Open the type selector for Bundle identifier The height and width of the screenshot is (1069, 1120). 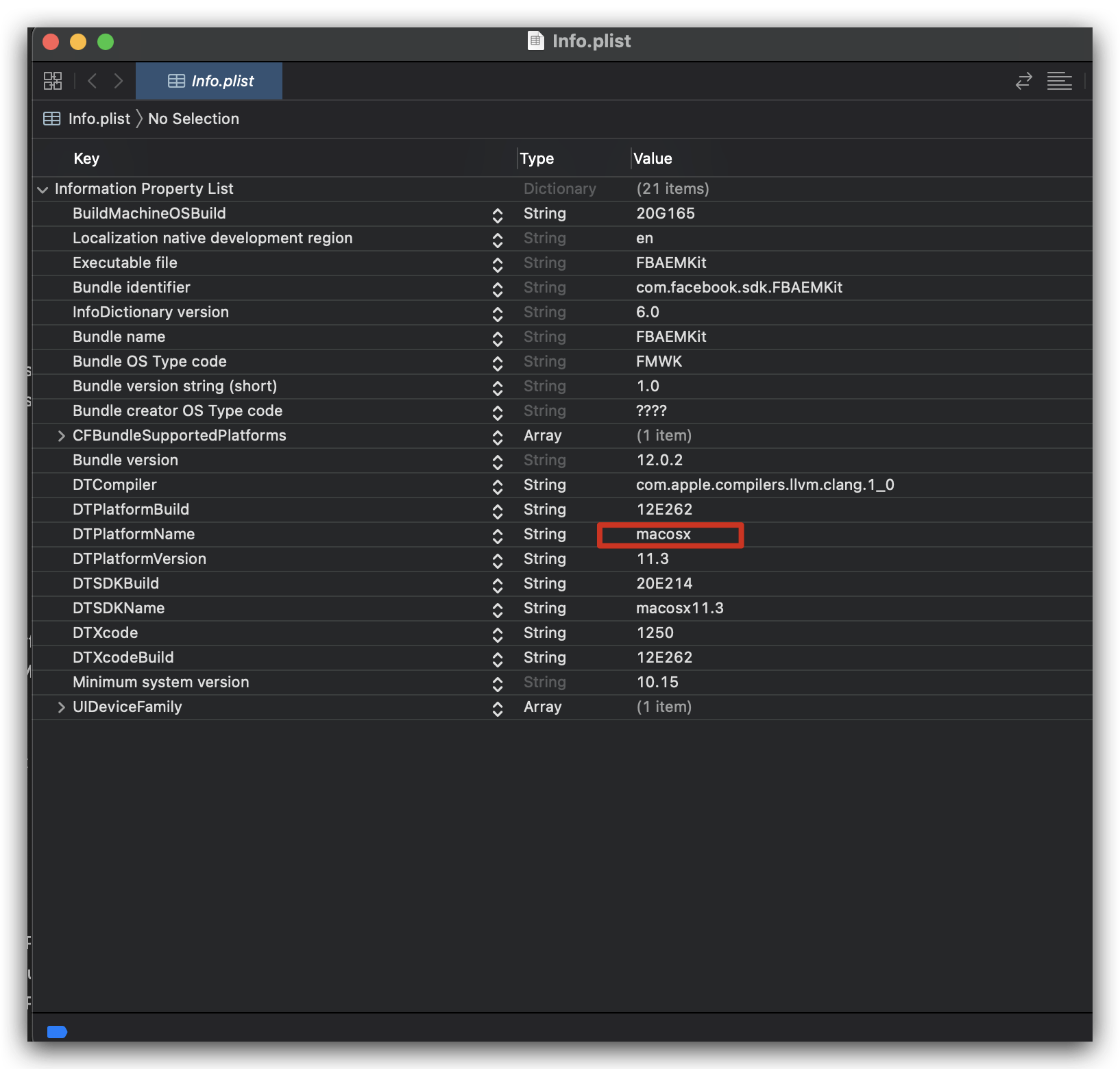[x=498, y=289]
